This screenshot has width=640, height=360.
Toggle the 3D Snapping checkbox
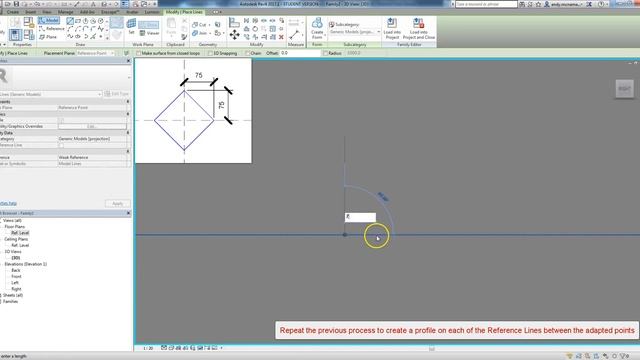point(210,53)
